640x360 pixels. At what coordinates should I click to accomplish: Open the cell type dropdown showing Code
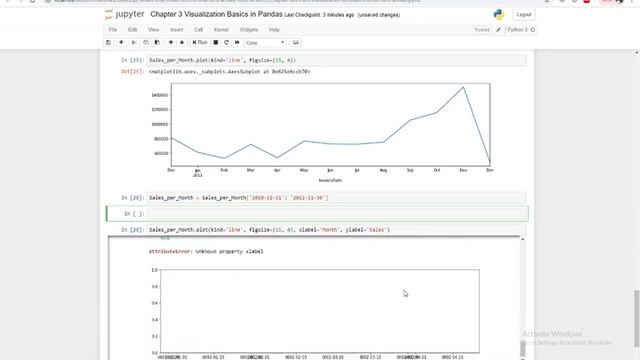(x=265, y=43)
